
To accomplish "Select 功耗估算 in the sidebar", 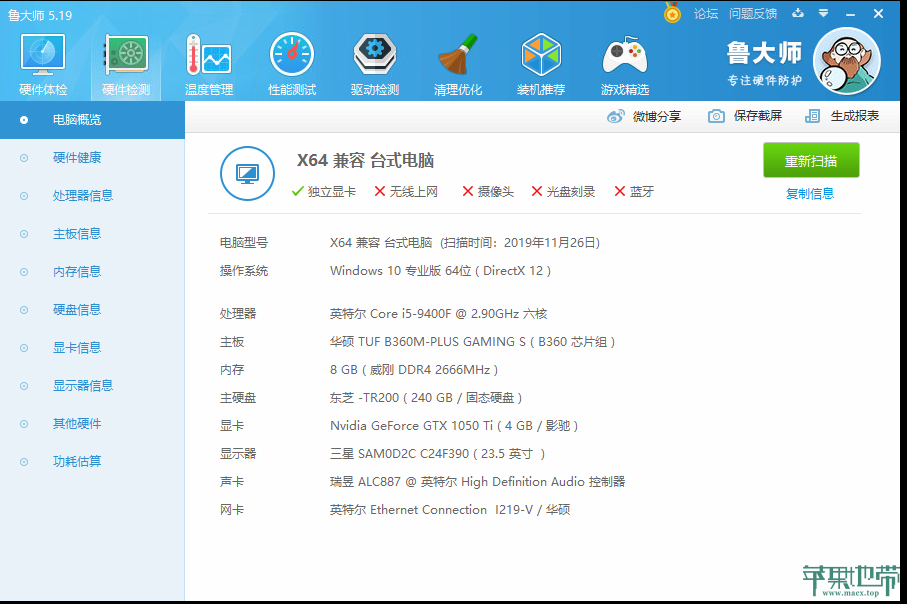I will (93, 462).
